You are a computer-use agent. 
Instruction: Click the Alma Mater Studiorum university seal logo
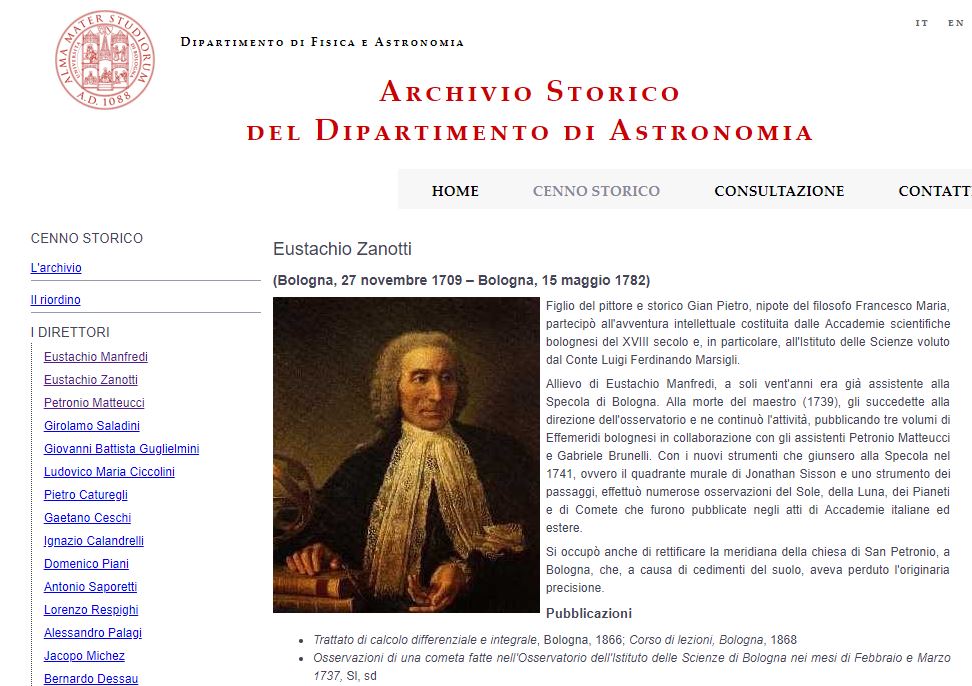[x=105, y=59]
